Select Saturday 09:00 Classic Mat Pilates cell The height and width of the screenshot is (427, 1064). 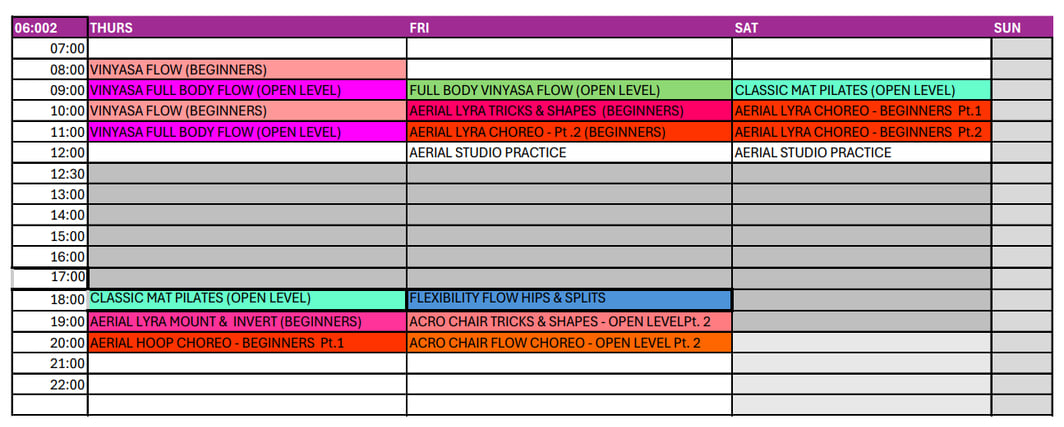click(862, 90)
